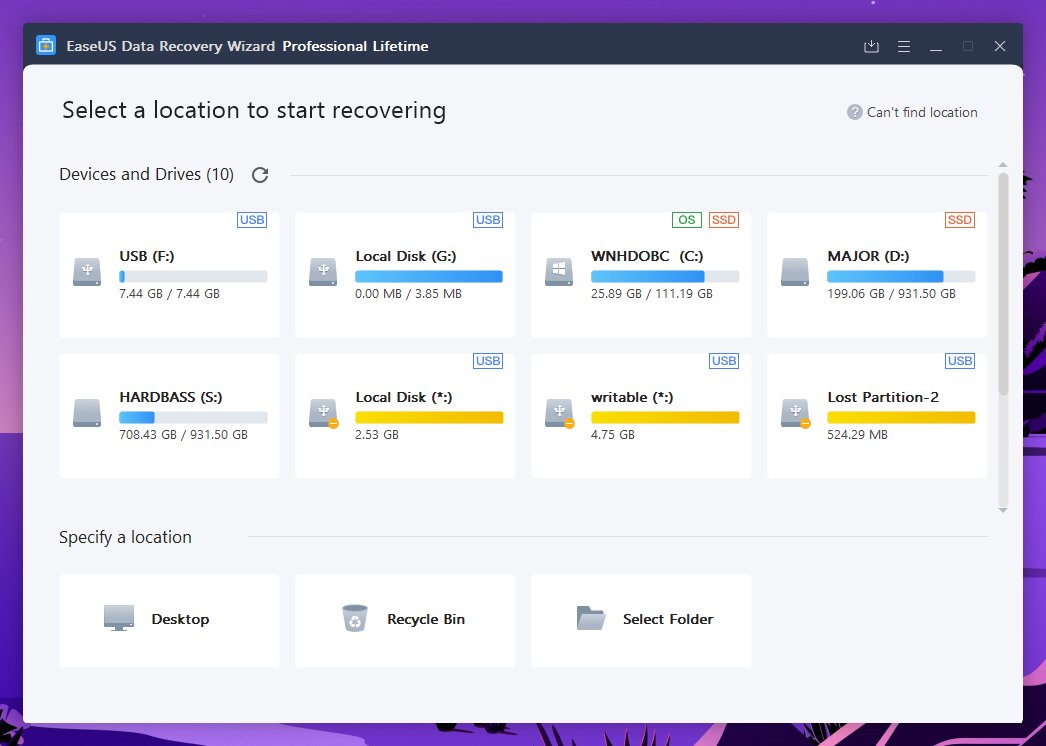Screen dimensions: 1046x746
Task: Open the Select Folder location card
Action: coord(642,621)
